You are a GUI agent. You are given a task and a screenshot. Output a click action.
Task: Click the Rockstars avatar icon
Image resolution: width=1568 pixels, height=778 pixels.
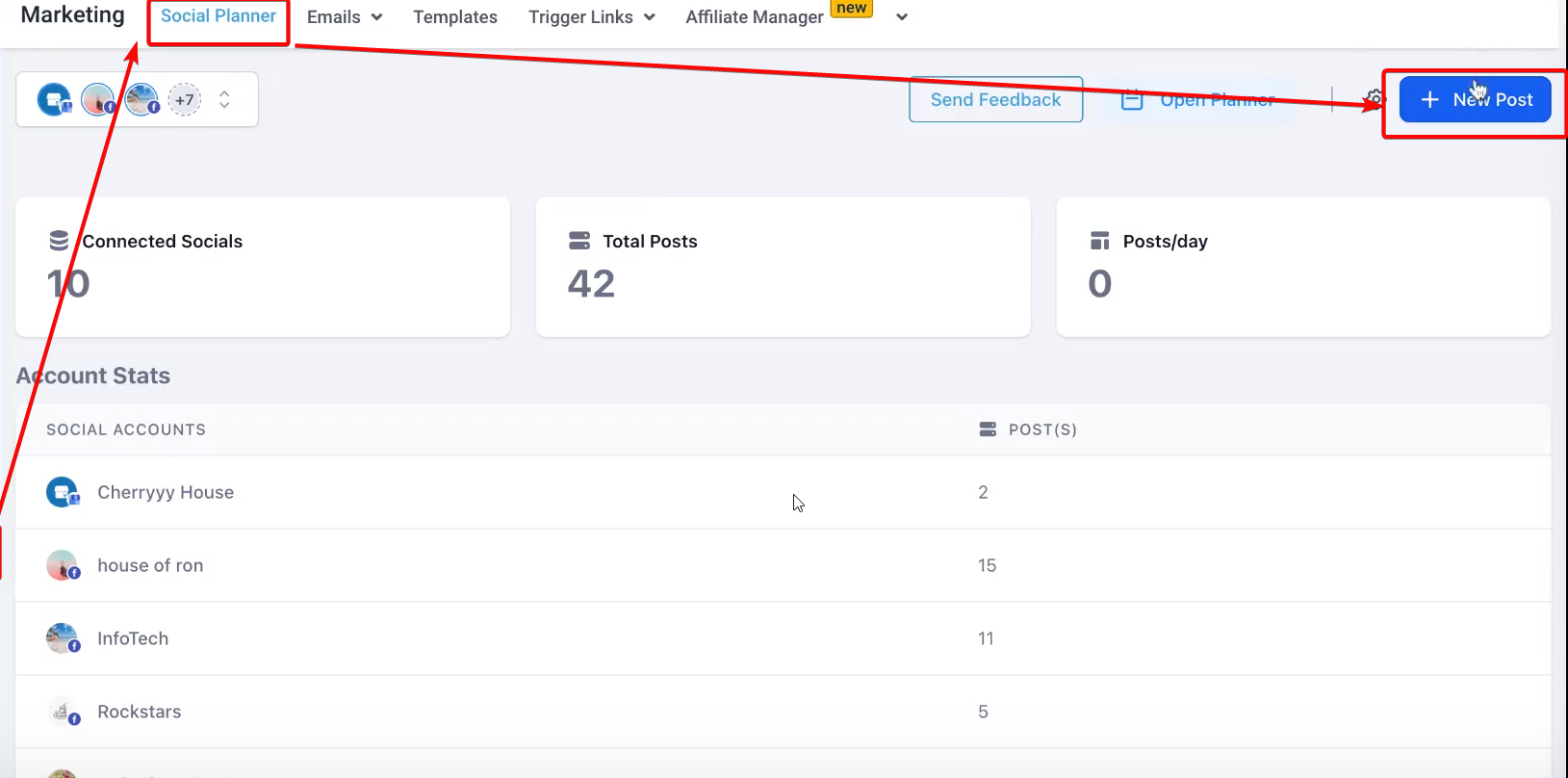(63, 712)
